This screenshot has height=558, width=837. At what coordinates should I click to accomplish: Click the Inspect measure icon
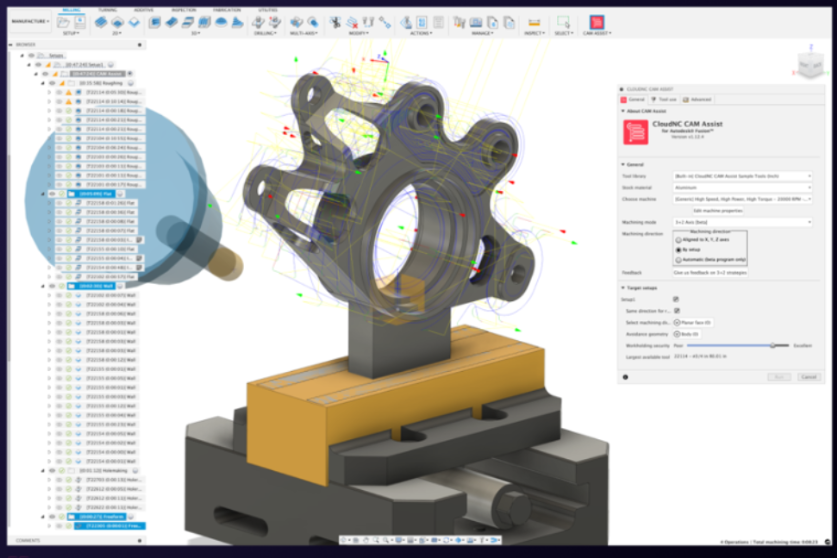click(x=534, y=22)
